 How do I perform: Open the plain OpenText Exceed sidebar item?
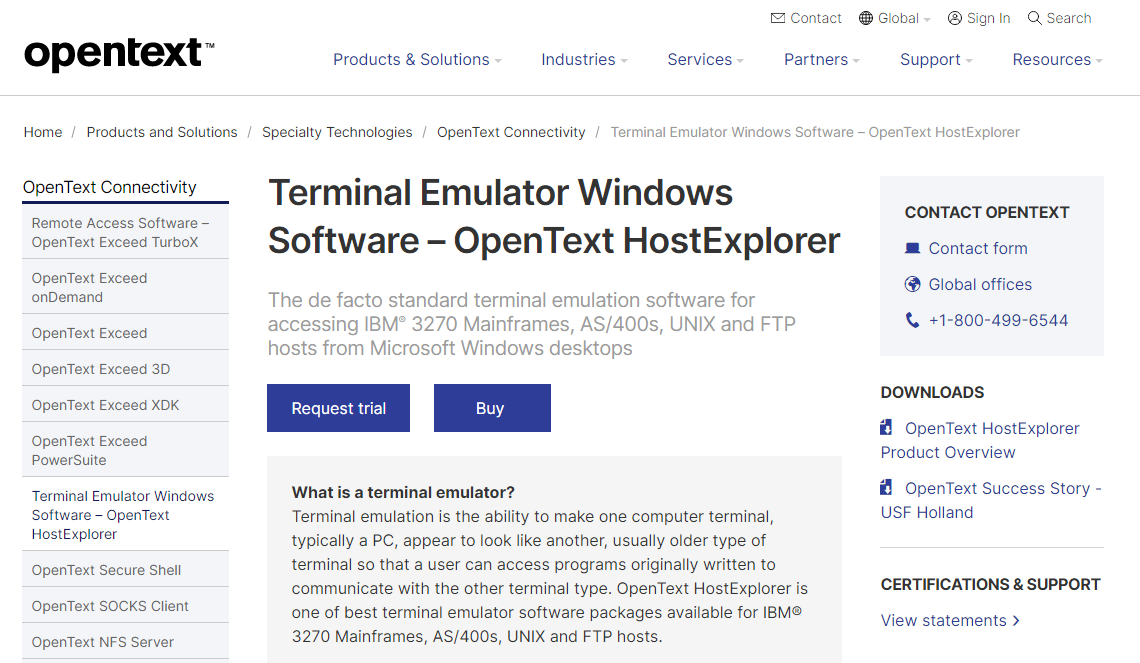pyautogui.click(x=125, y=333)
